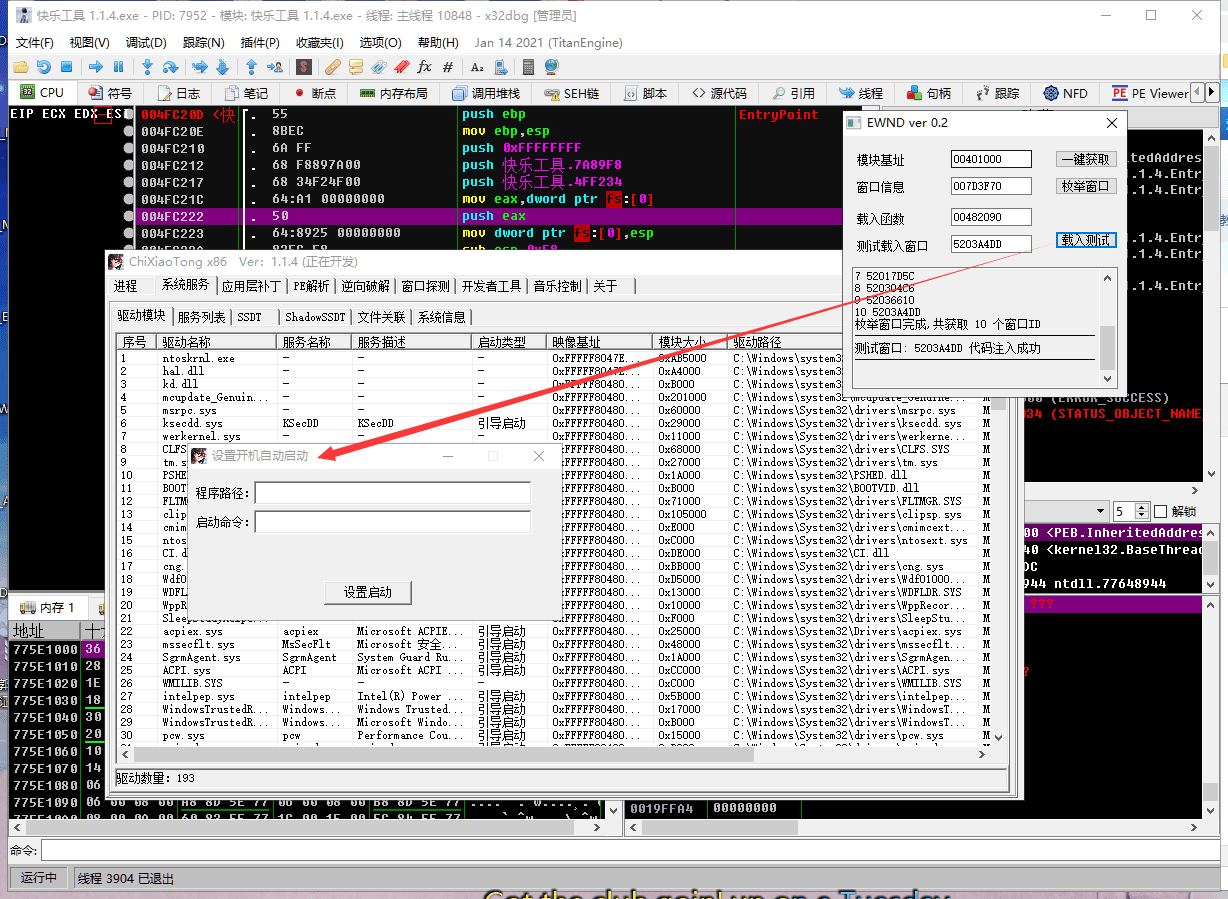Click the 模块基址 field in EWND
1228x899 pixels.
point(991,159)
